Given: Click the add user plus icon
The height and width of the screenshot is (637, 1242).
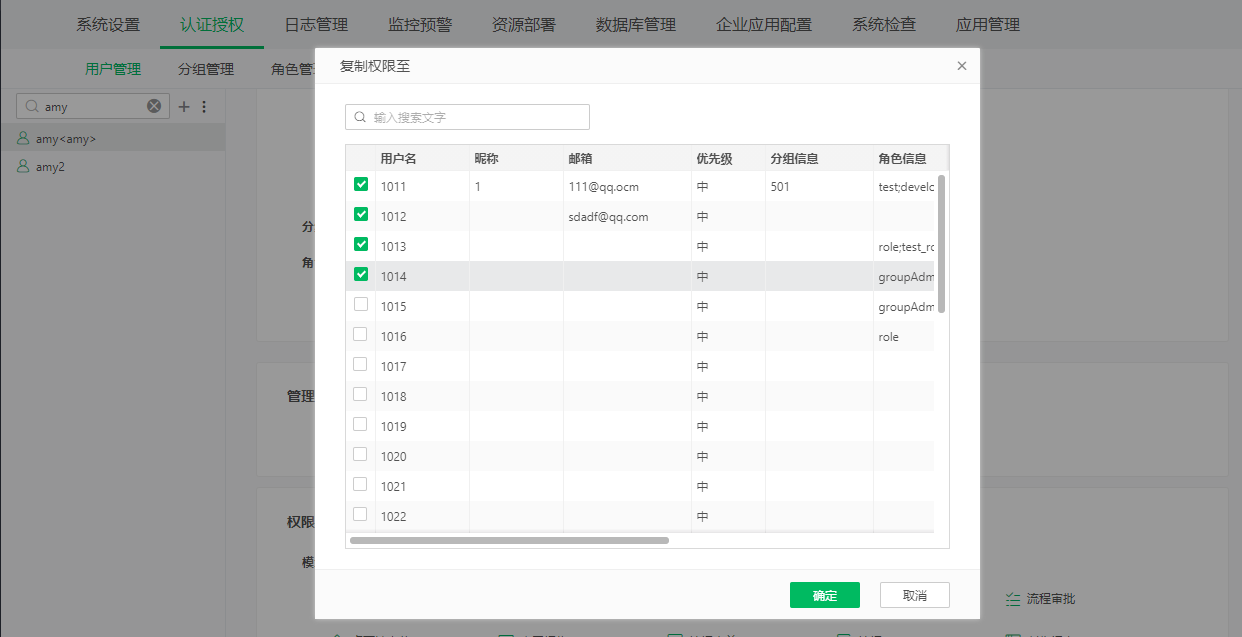Looking at the screenshot, I should pos(184,106).
